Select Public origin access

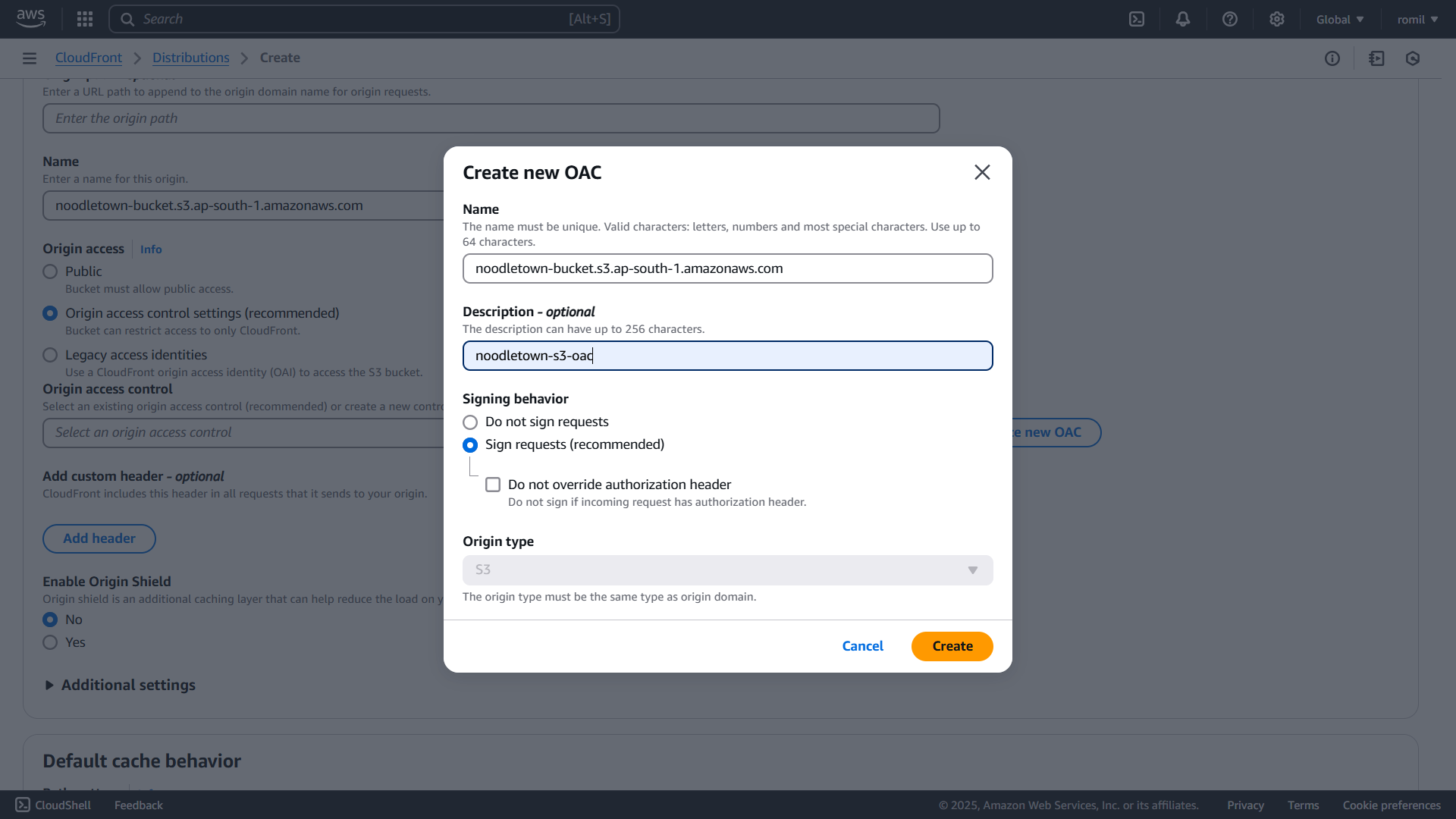click(50, 271)
